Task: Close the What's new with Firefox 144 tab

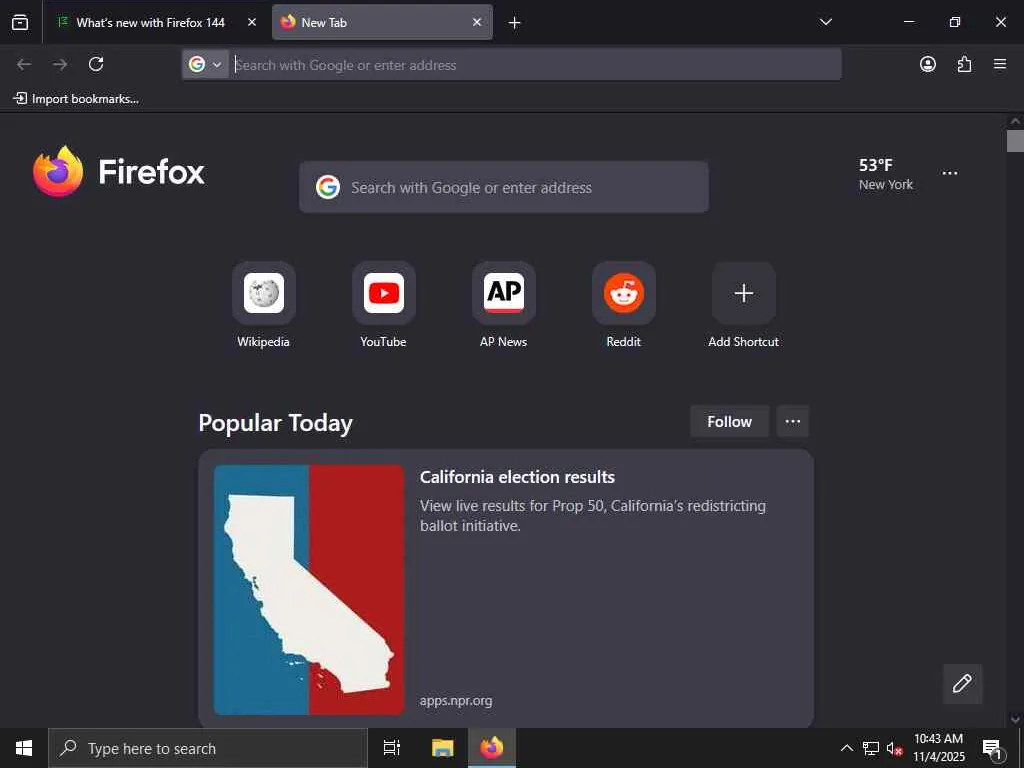Action: click(251, 22)
